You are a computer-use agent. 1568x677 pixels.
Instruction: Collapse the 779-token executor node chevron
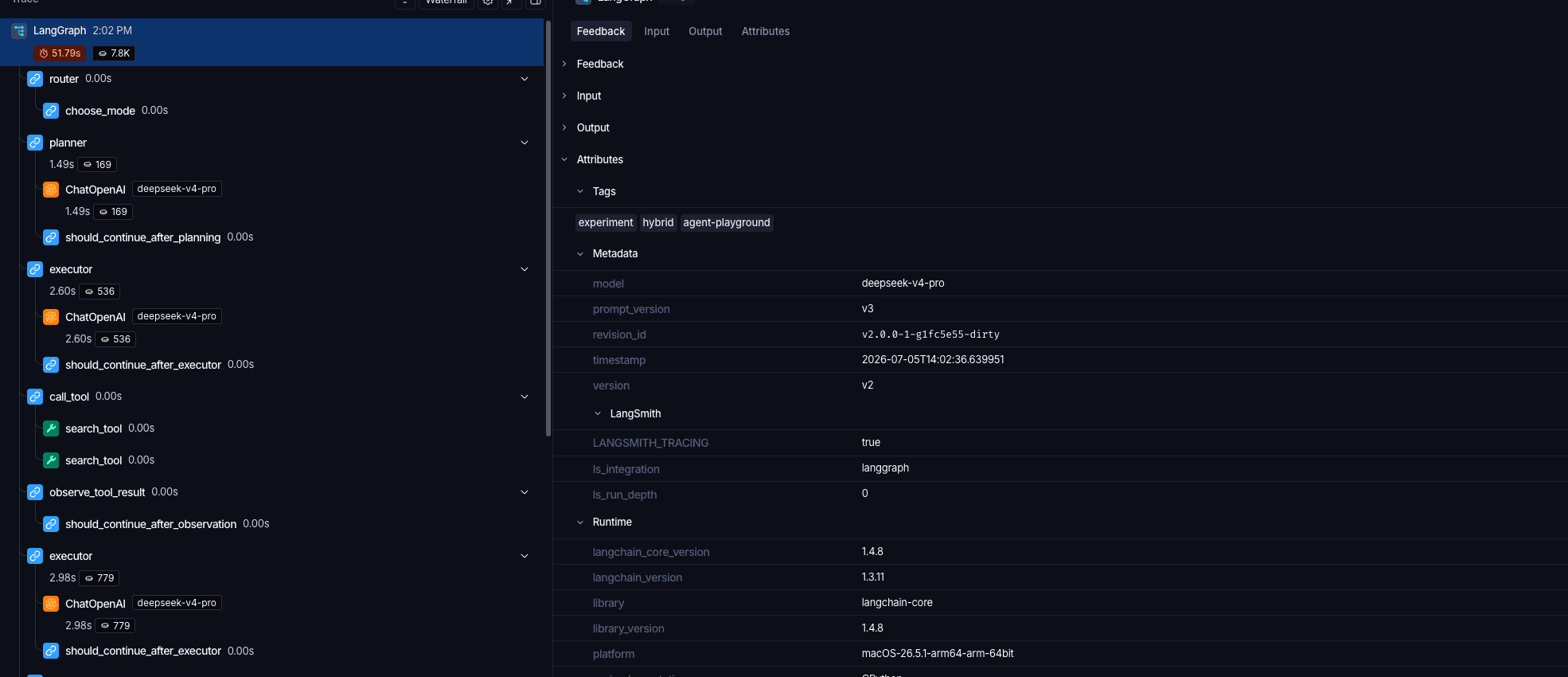(525, 556)
